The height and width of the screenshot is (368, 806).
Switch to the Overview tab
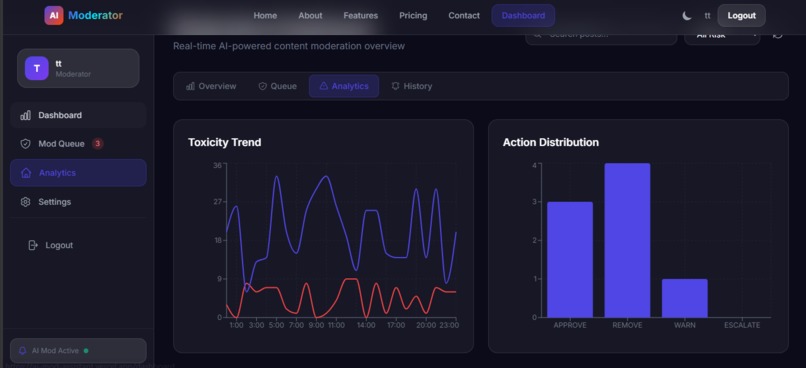[211, 86]
